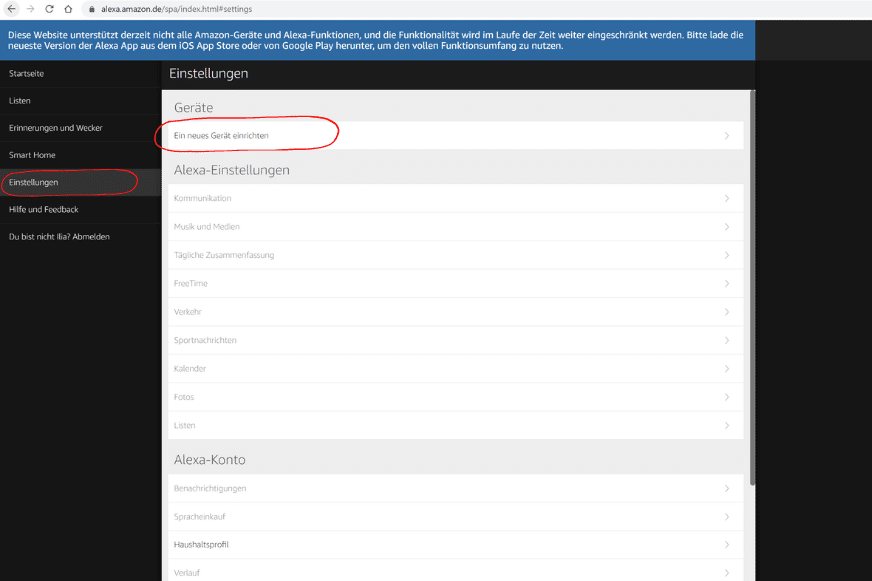Open Hilfe und Feedback
The width and height of the screenshot is (872, 581).
coord(43,209)
